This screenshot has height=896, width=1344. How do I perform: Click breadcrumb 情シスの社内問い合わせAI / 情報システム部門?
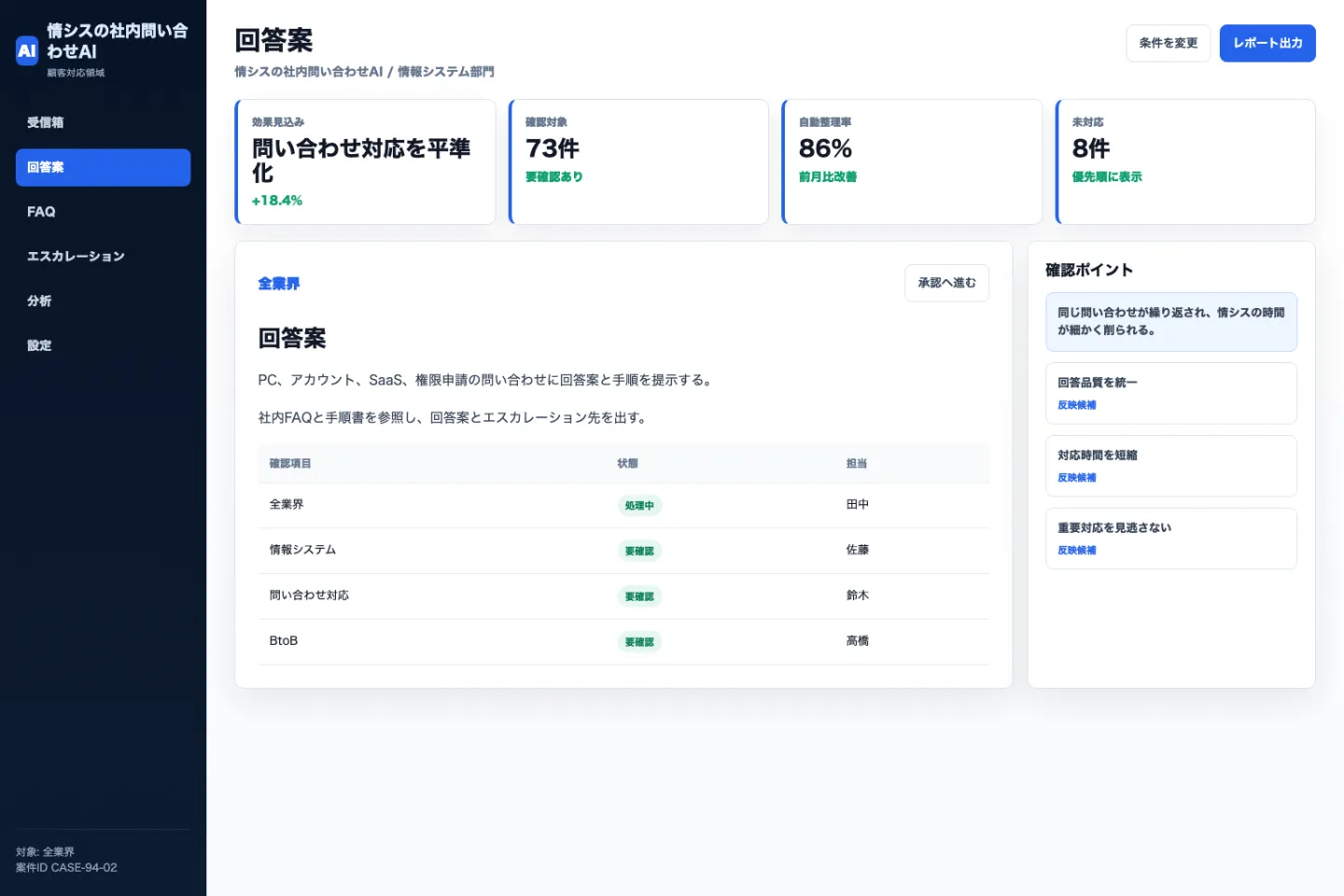365,72
